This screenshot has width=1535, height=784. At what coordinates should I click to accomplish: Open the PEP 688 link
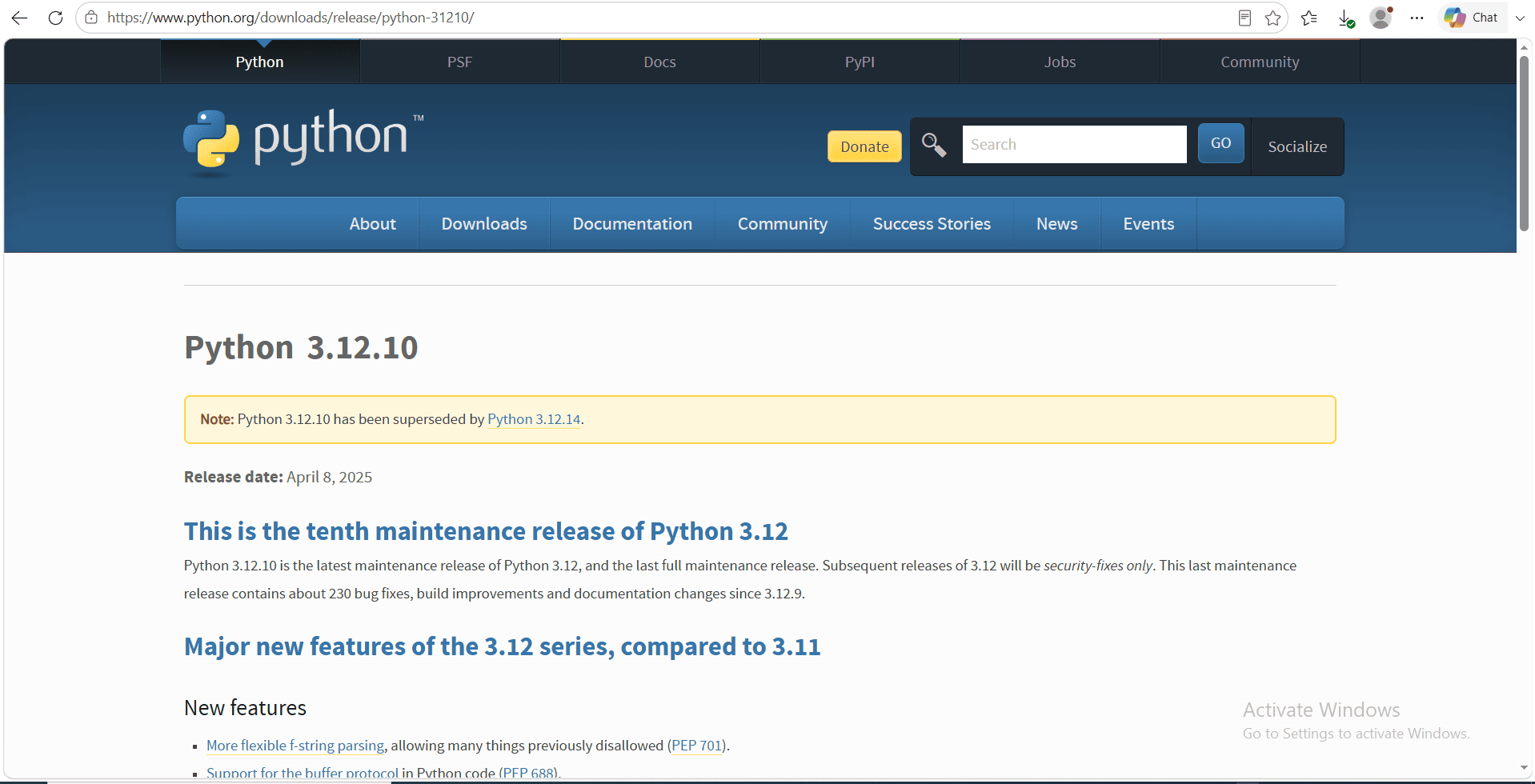coord(528,773)
